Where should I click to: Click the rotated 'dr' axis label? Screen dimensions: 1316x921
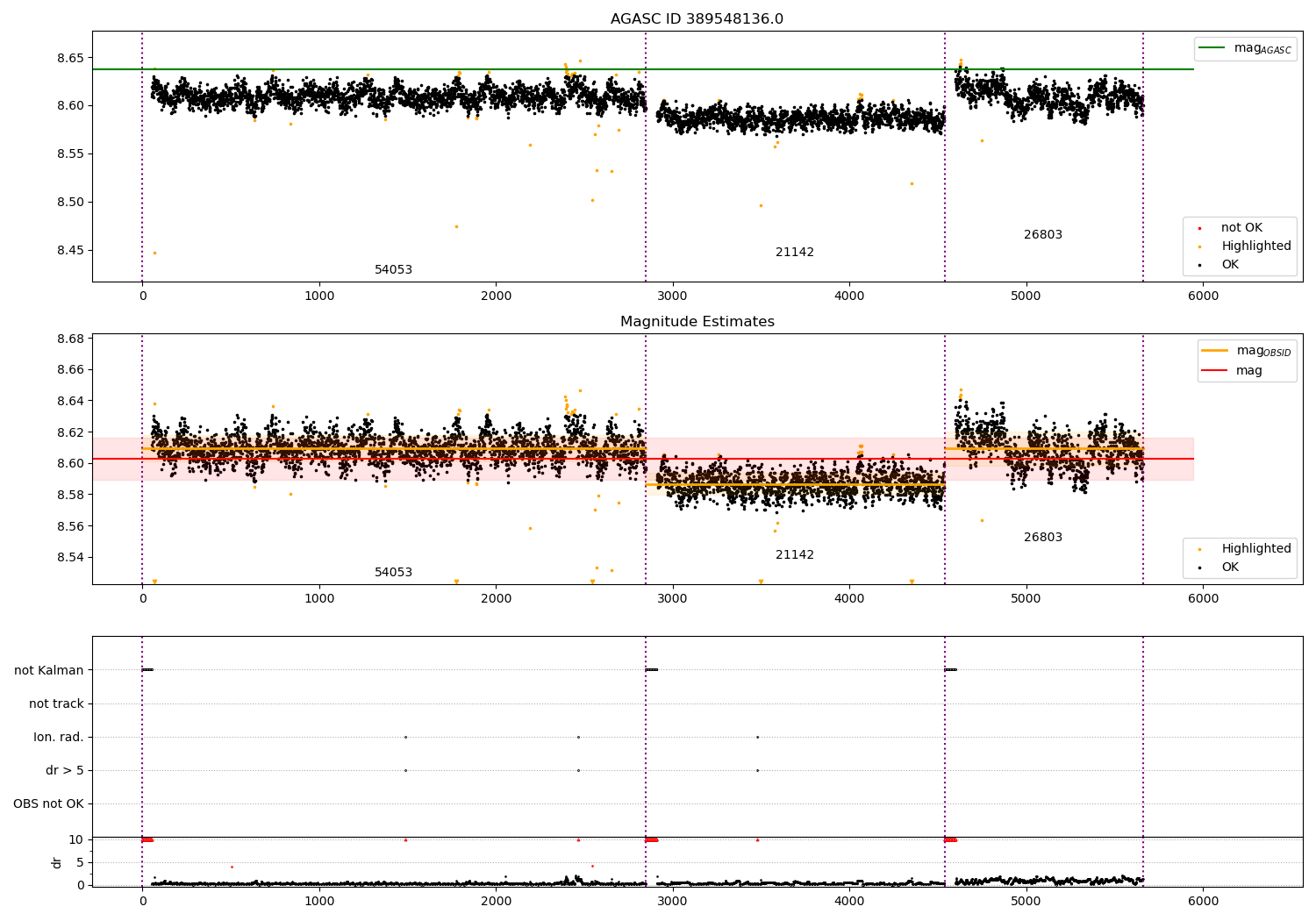click(57, 862)
